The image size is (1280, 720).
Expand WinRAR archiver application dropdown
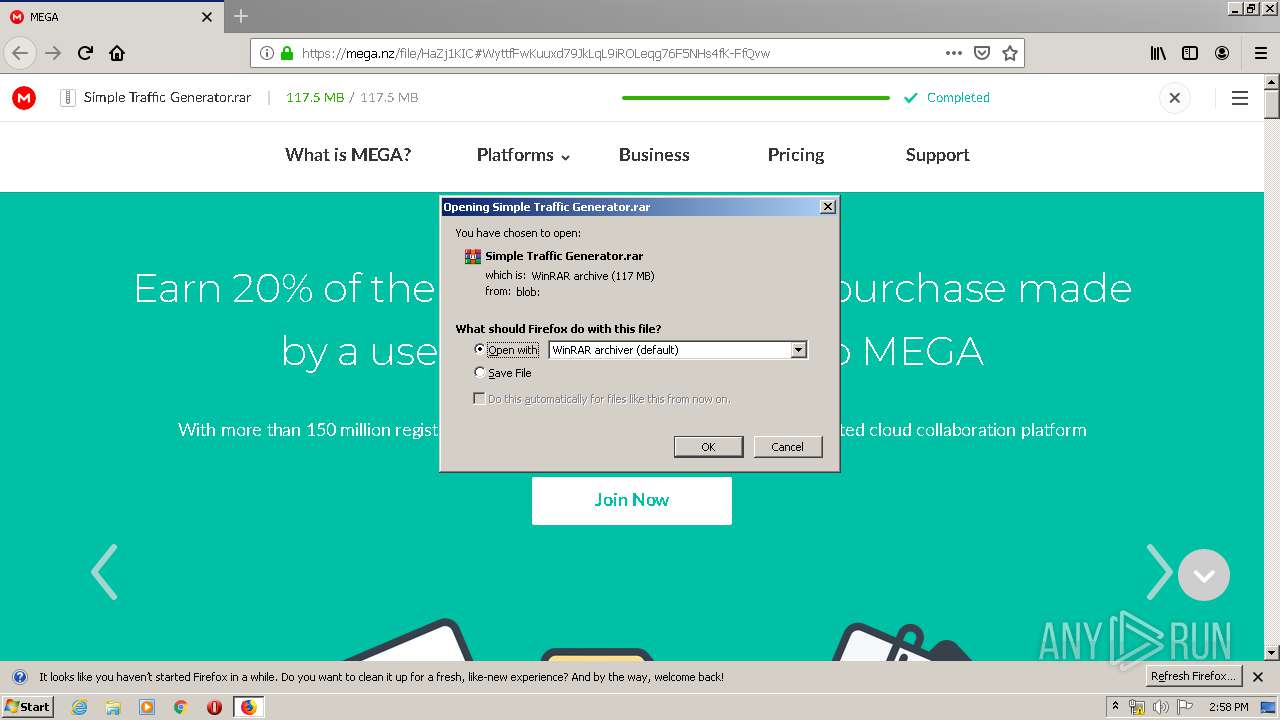point(798,350)
